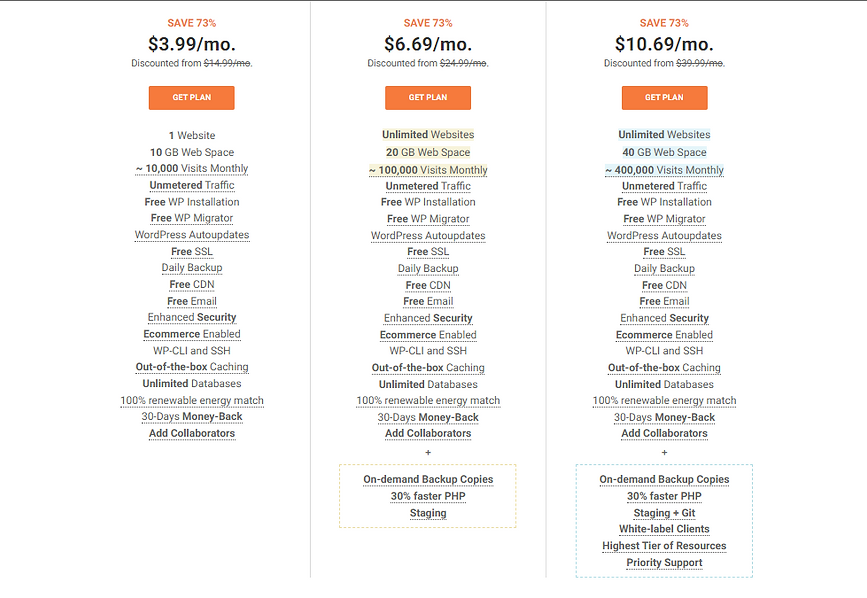Screen dimensions: 867x598
Task: Click Free WP Migrator in the first plan
Action: click(192, 218)
